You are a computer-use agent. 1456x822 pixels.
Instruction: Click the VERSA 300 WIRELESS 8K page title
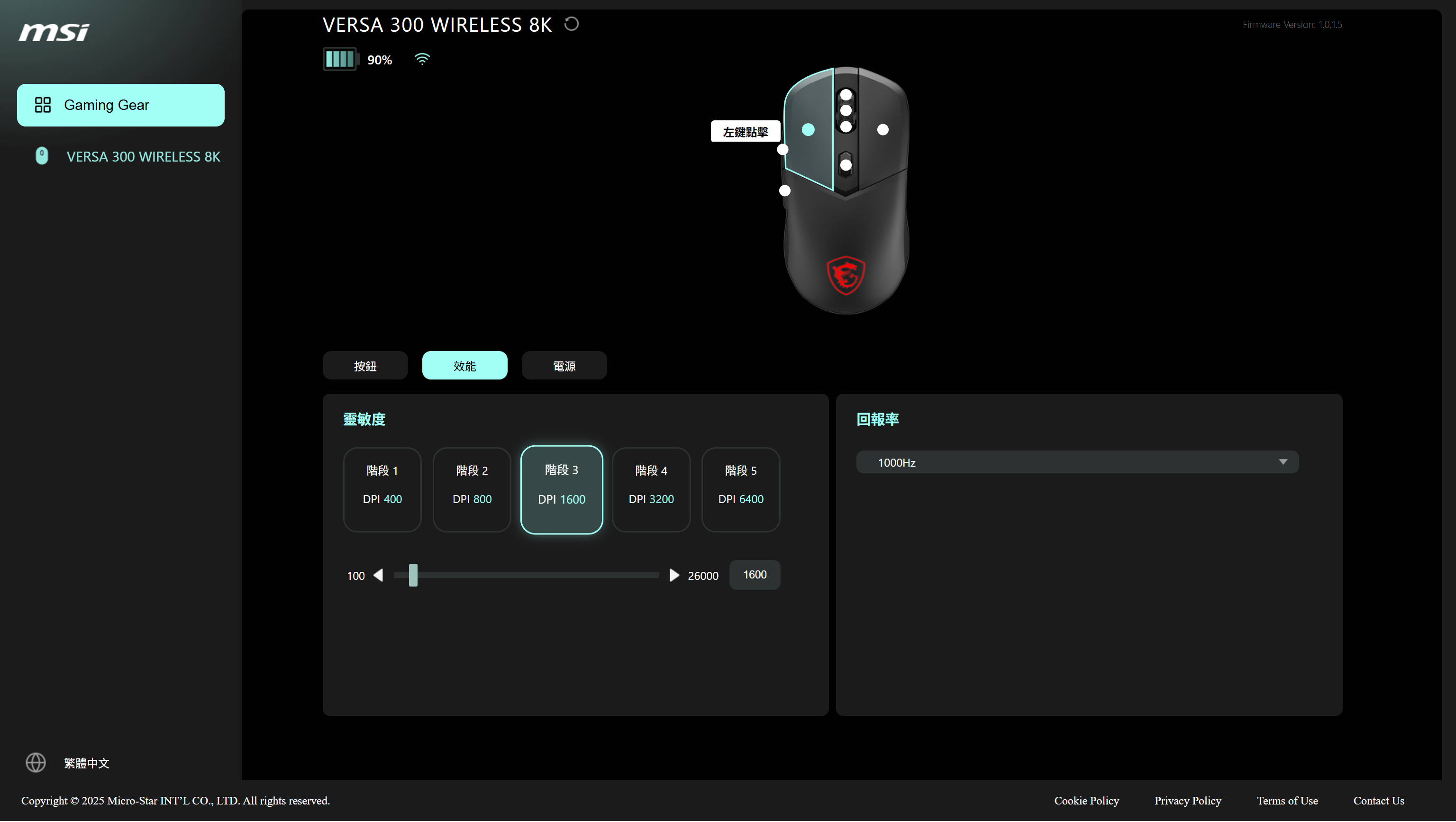pos(437,25)
